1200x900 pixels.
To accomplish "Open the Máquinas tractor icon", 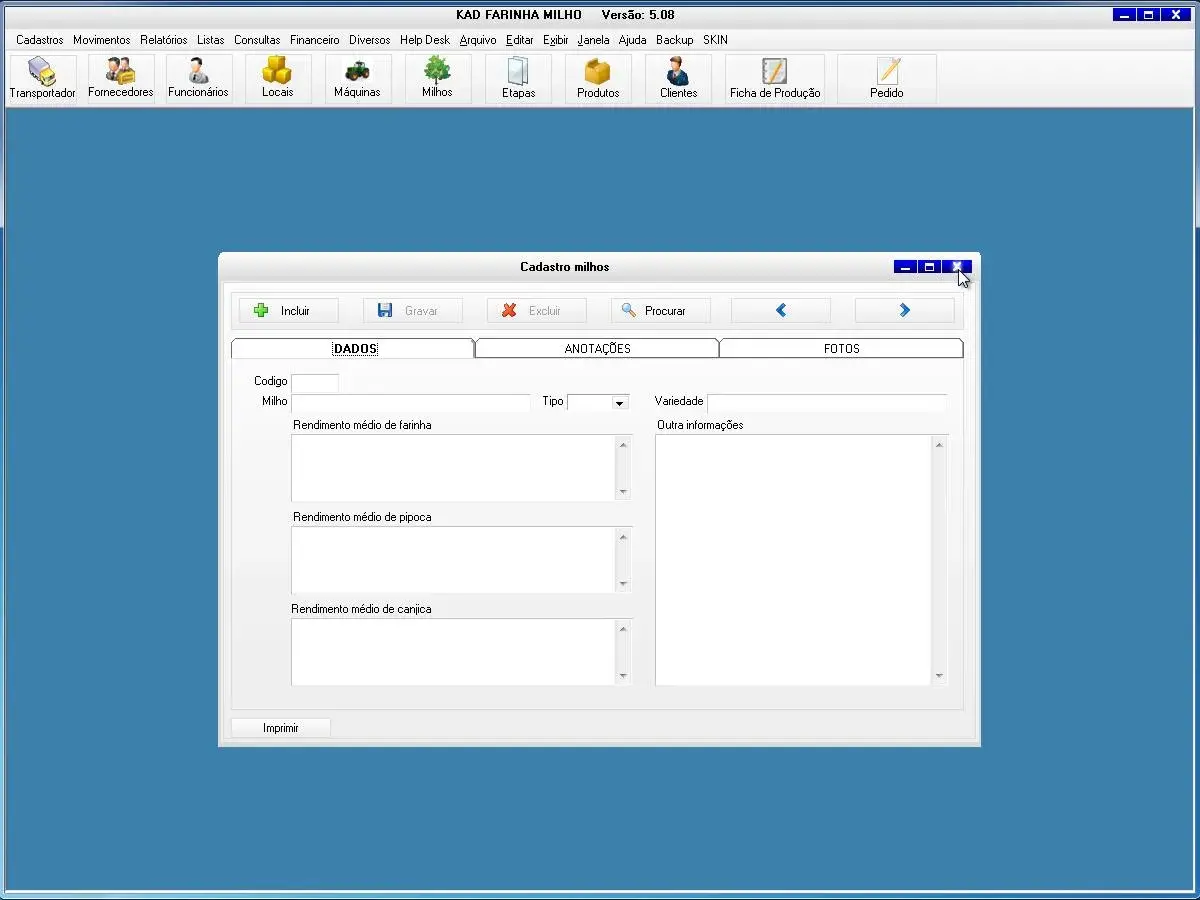I will (357, 79).
